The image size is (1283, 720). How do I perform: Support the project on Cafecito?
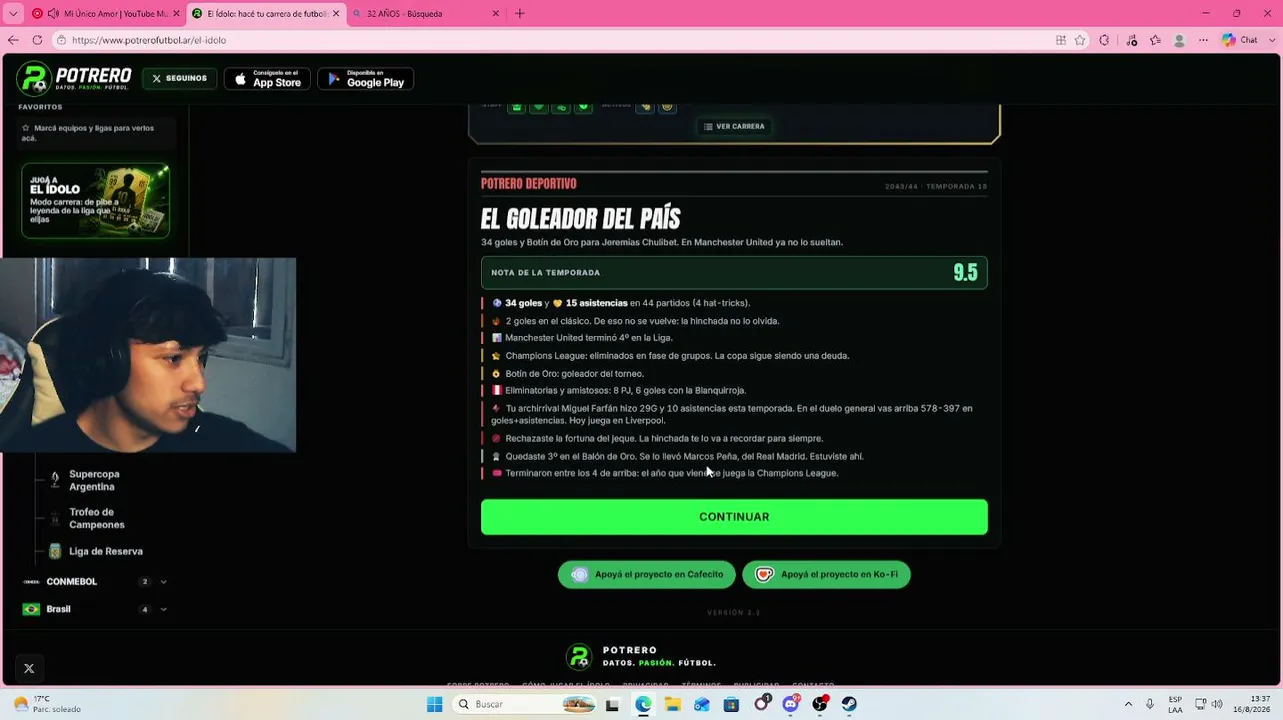[x=647, y=574]
